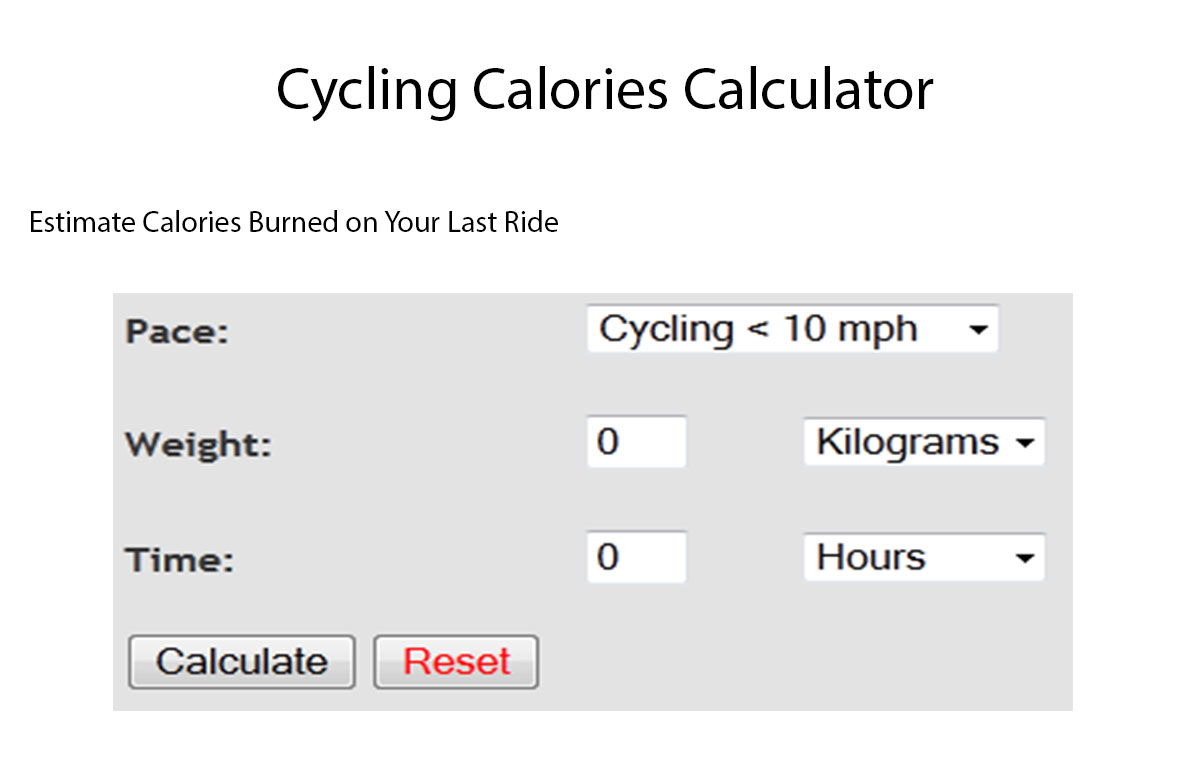Viewport: 1203px width, 776px height.
Task: Click inside the Weight input field
Action: click(636, 441)
